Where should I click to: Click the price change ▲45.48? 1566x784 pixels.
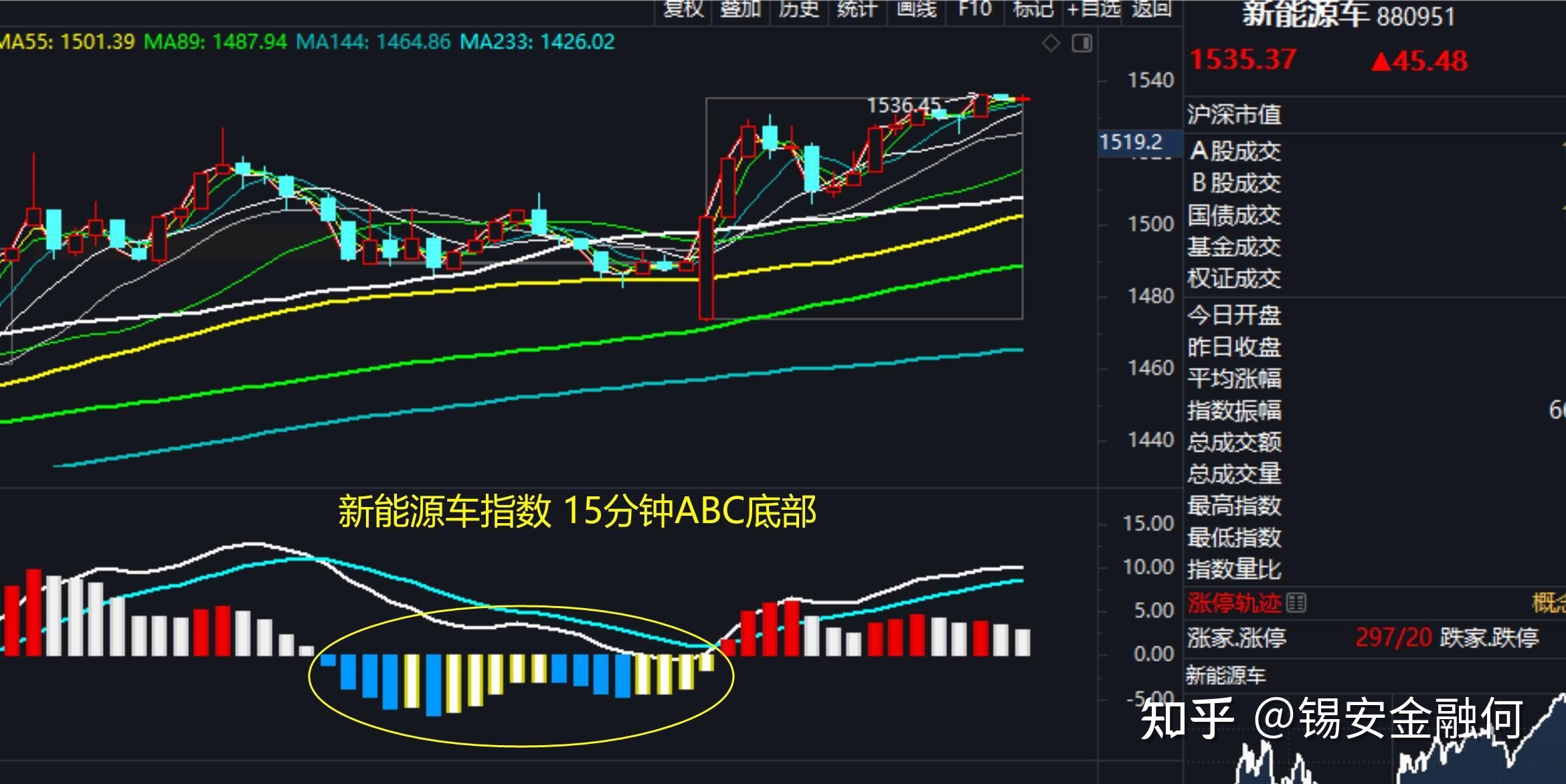[x=1419, y=61]
